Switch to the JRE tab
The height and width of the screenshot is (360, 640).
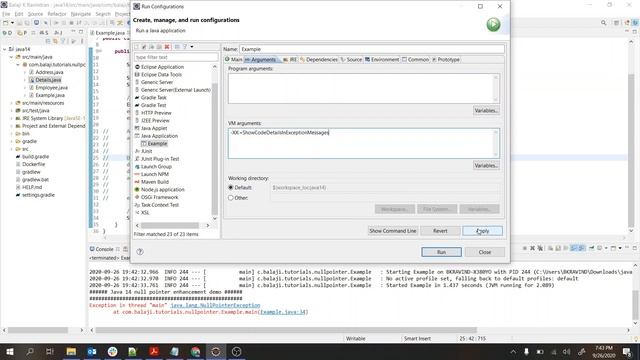290,60
